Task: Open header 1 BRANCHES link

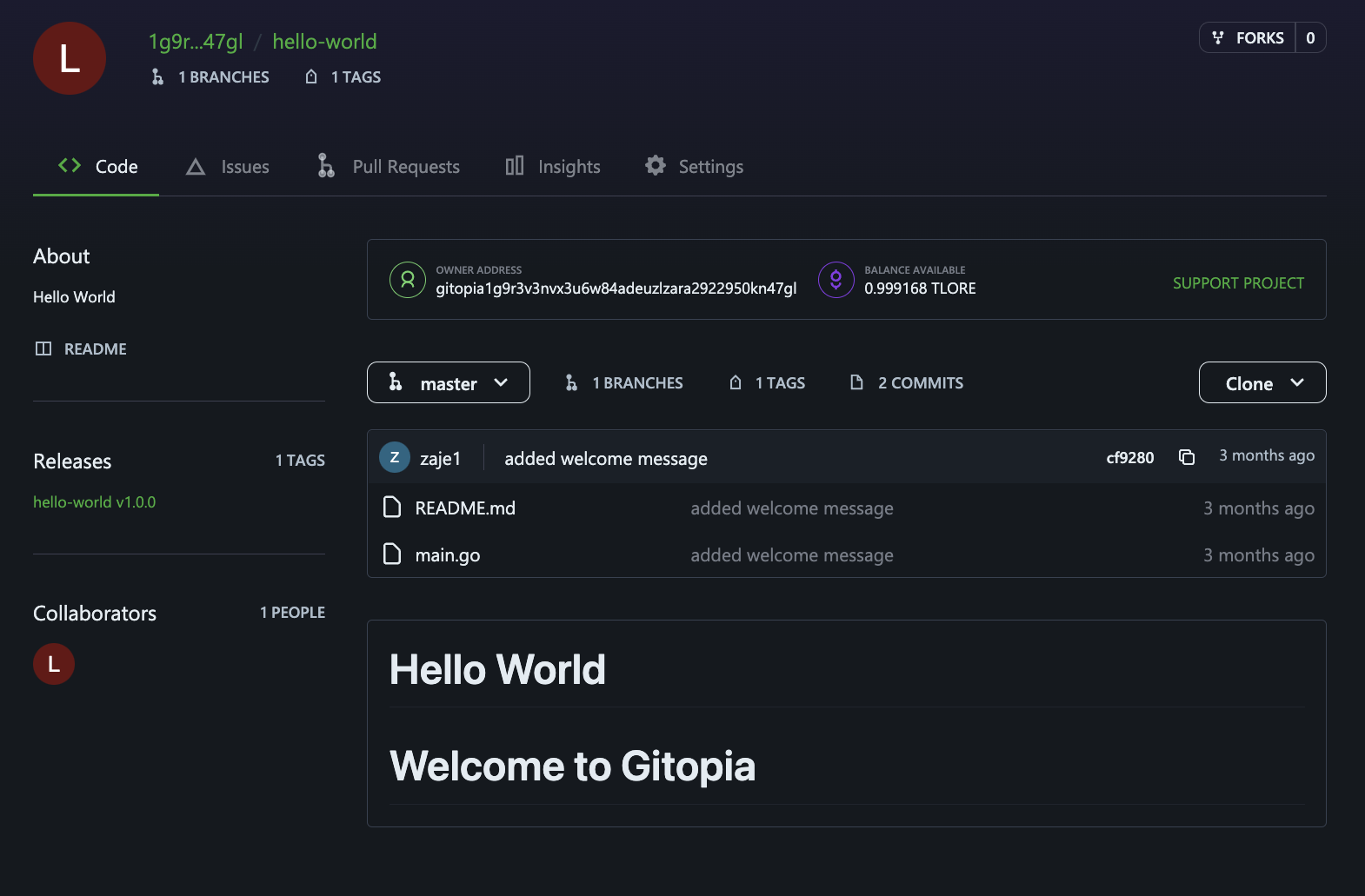Action: click(223, 77)
